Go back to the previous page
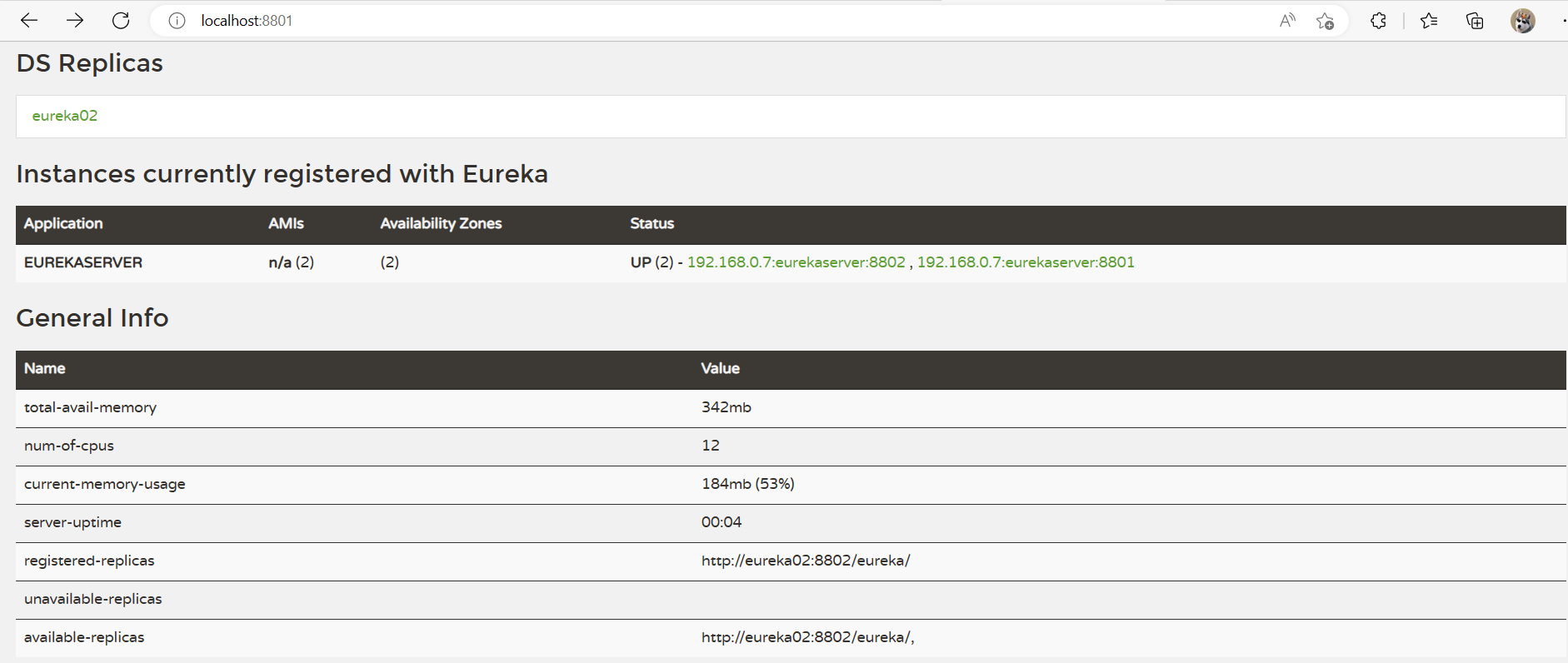Screen dimensions: 1568x663 tap(29, 21)
